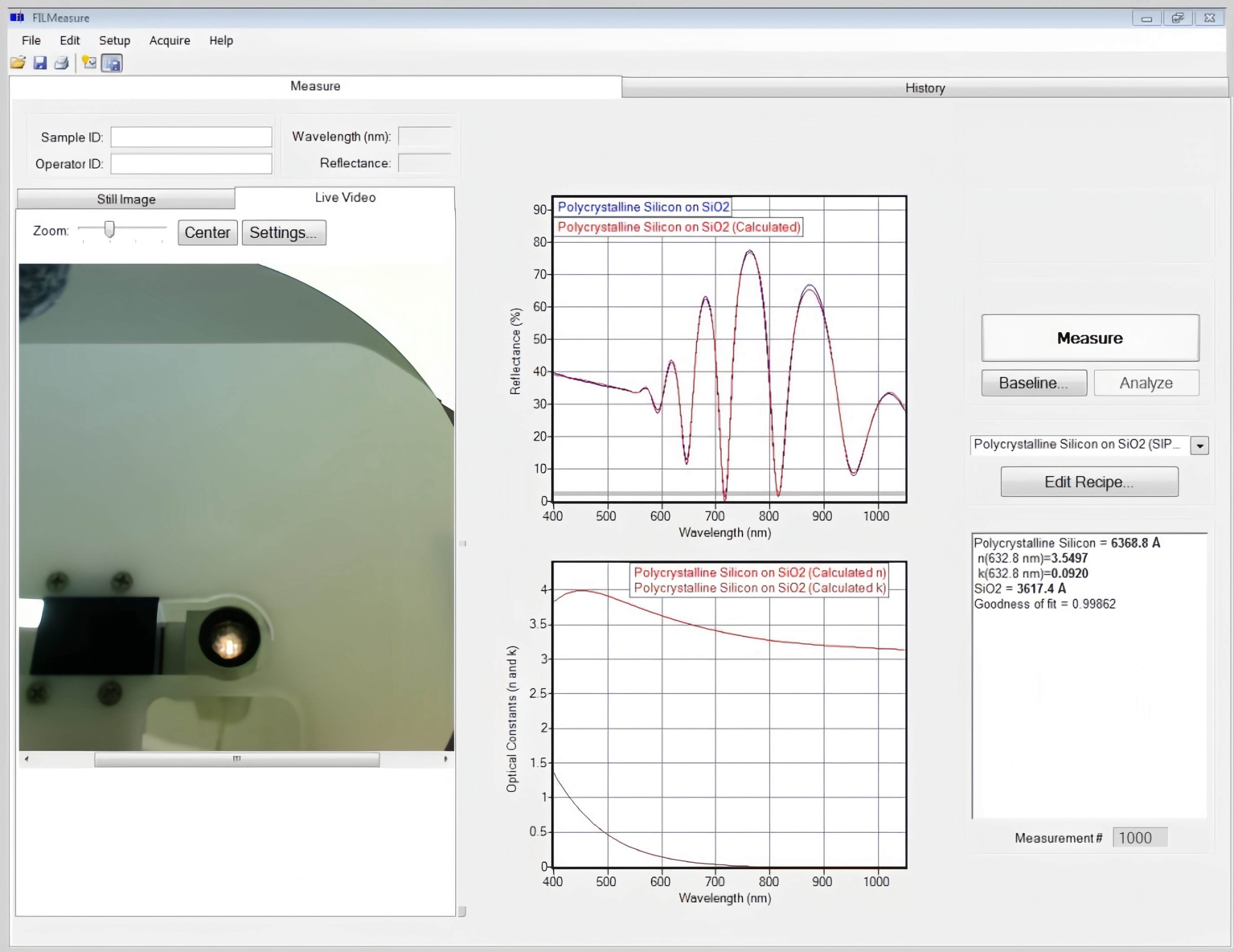Image resolution: width=1234 pixels, height=952 pixels.
Task: Open the Setup menu
Action: pos(115,40)
